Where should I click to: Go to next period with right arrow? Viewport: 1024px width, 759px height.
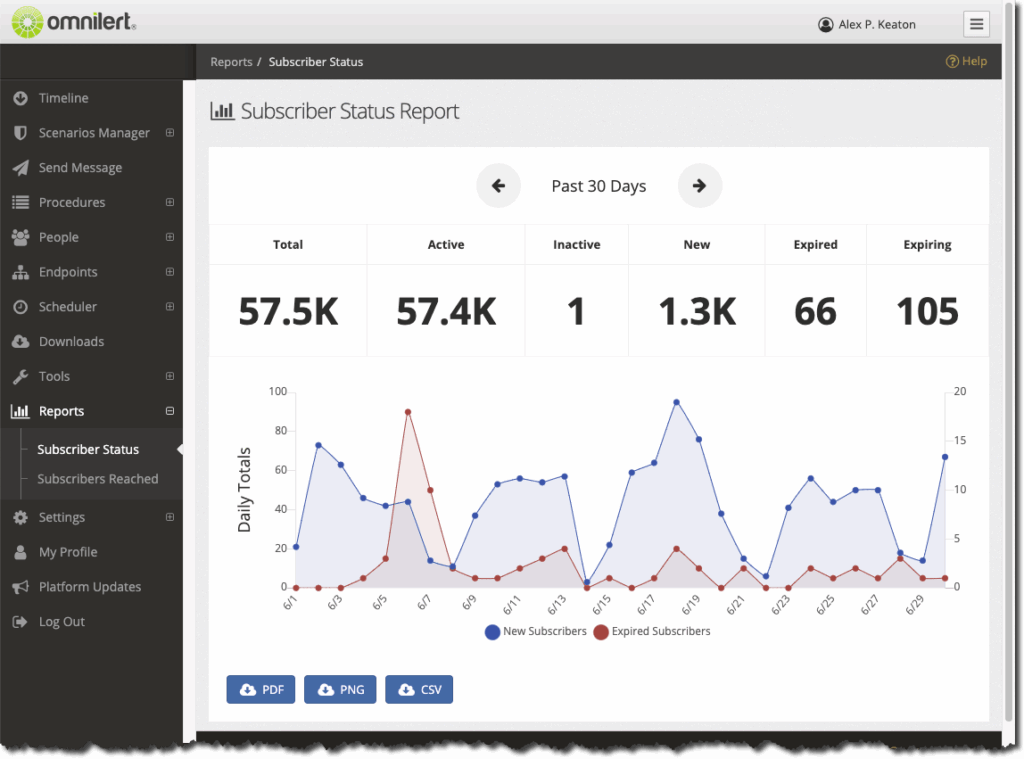point(699,186)
